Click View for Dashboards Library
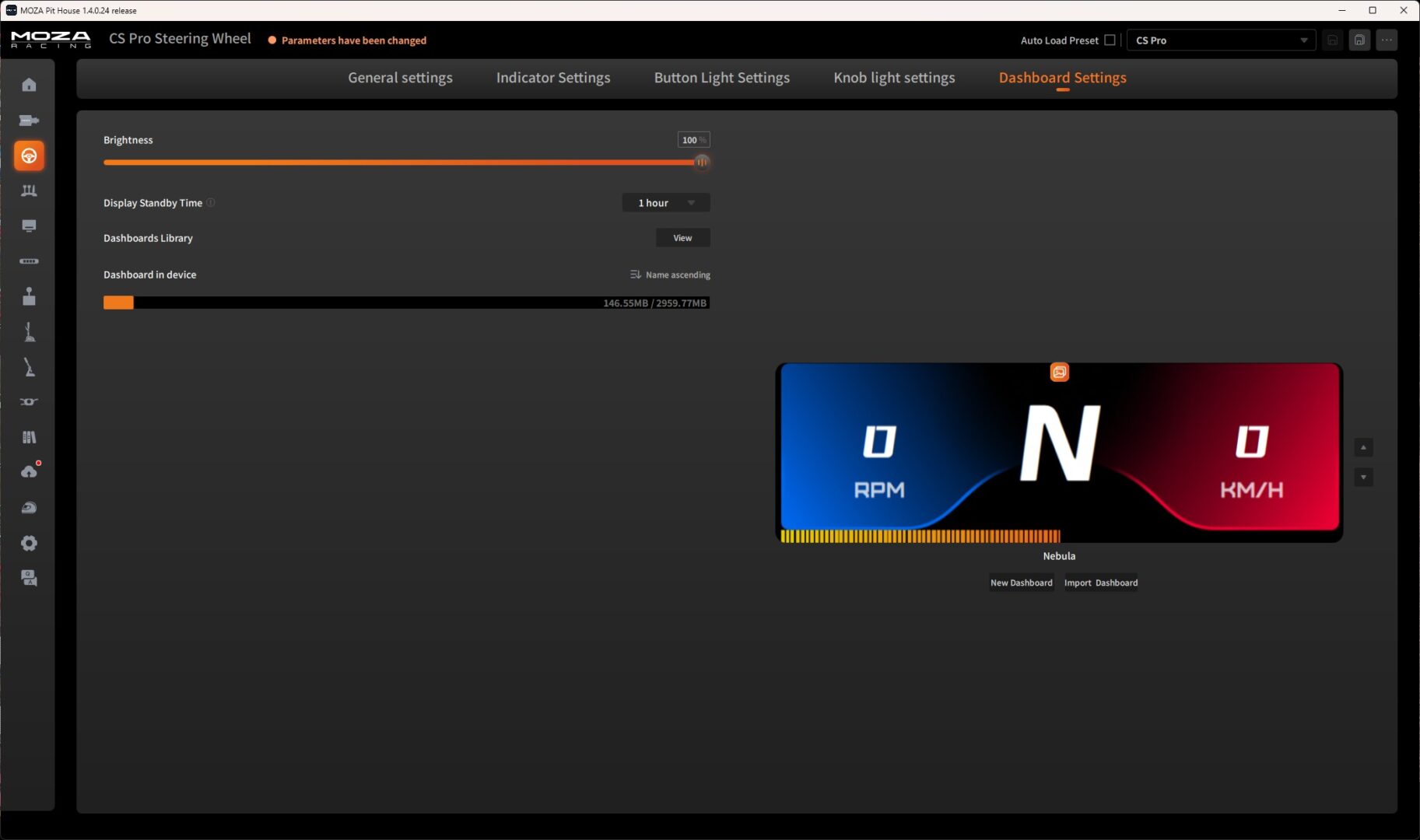Screen dimensions: 1420x840 [682, 238]
